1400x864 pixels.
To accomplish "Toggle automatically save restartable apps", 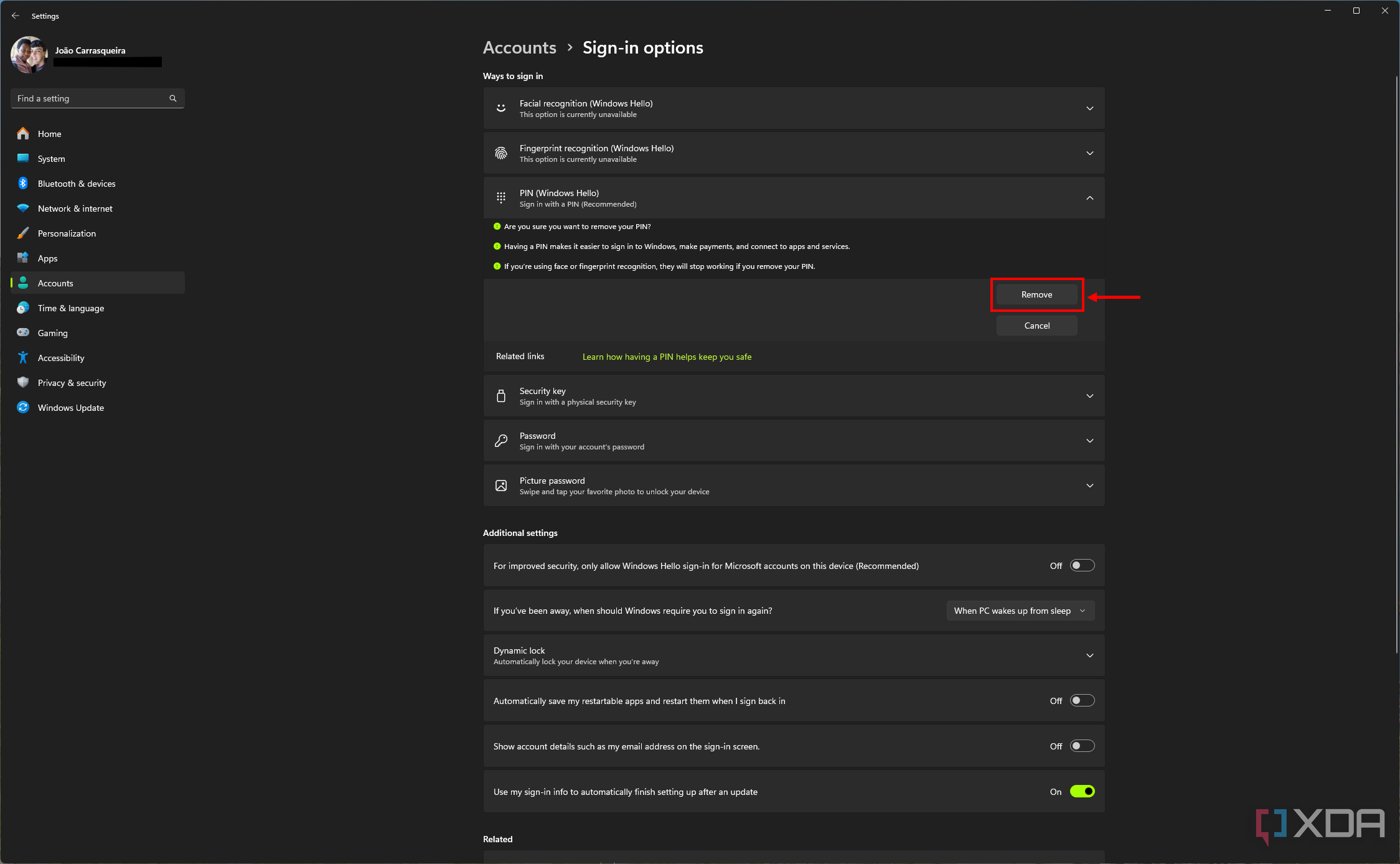I will [x=1082, y=700].
